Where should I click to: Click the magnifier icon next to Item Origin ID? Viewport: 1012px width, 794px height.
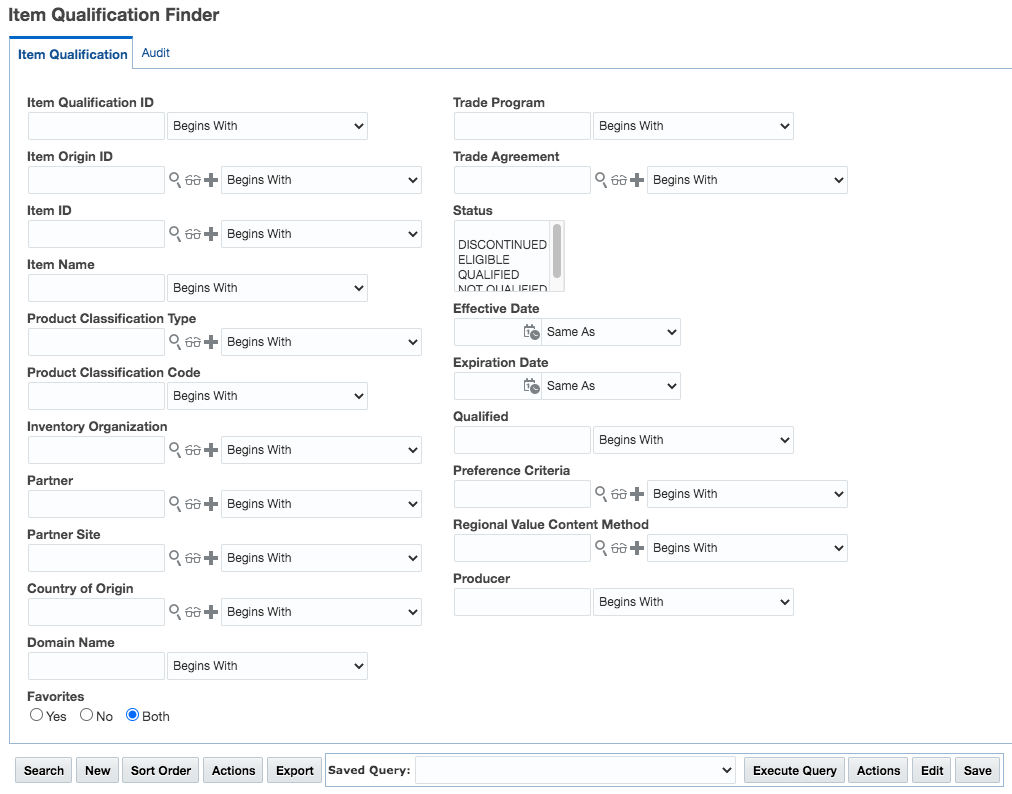(174, 180)
